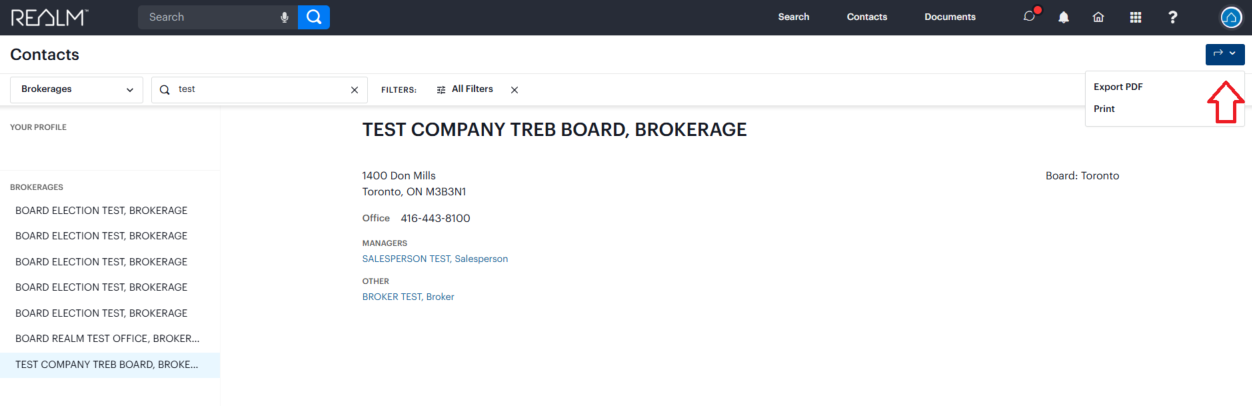The width and height of the screenshot is (1252, 412).
Task: Open the apps grid menu
Action: [x=1135, y=17]
